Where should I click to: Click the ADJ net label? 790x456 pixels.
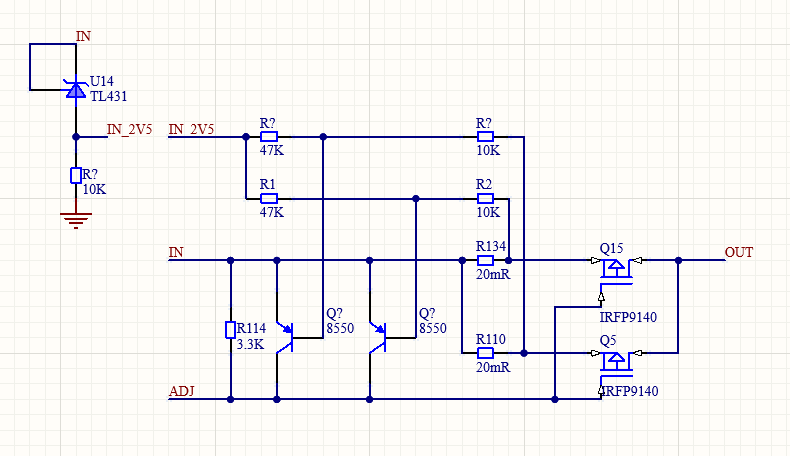(x=181, y=392)
